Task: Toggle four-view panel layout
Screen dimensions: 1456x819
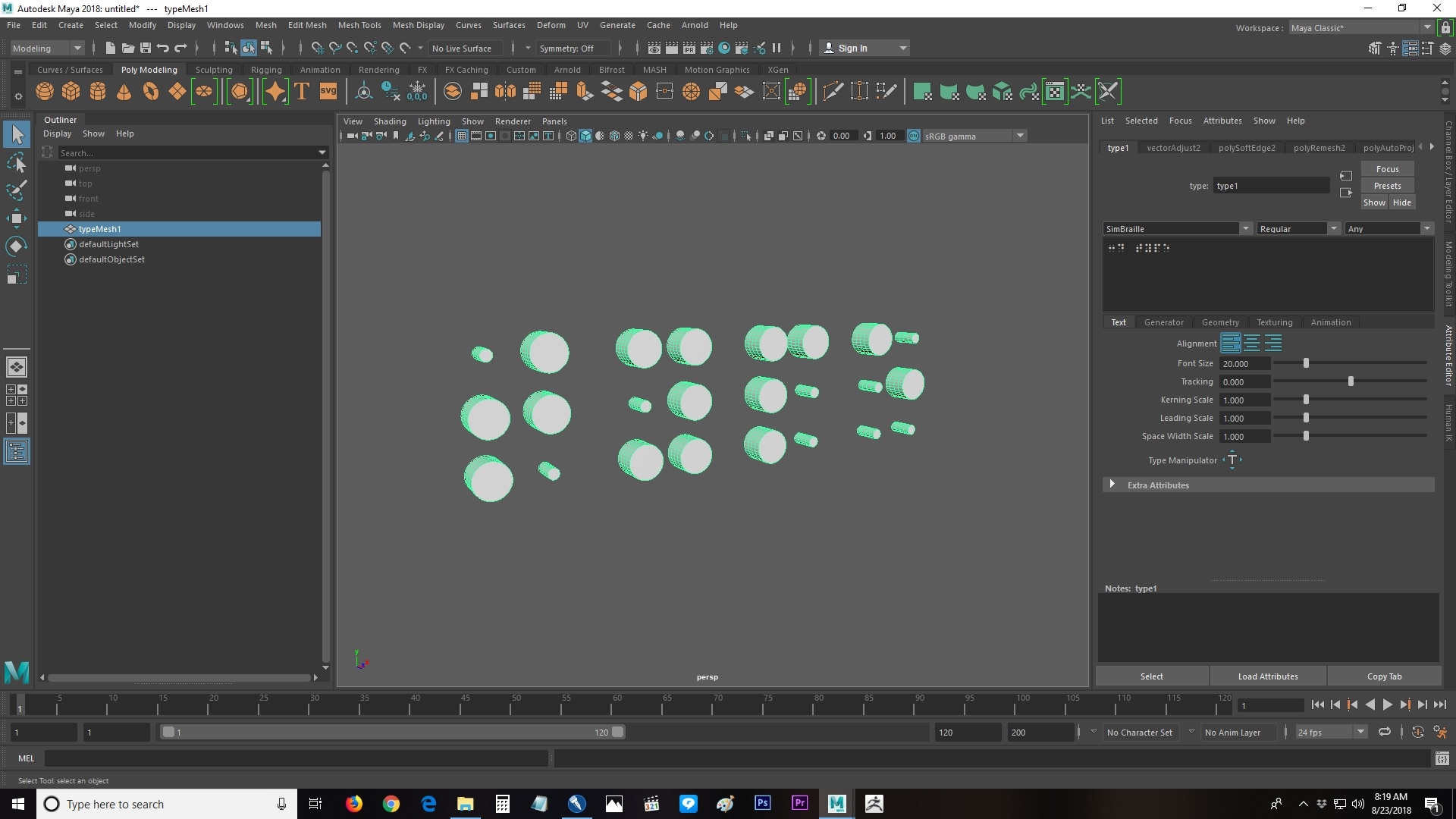Action: (17, 394)
